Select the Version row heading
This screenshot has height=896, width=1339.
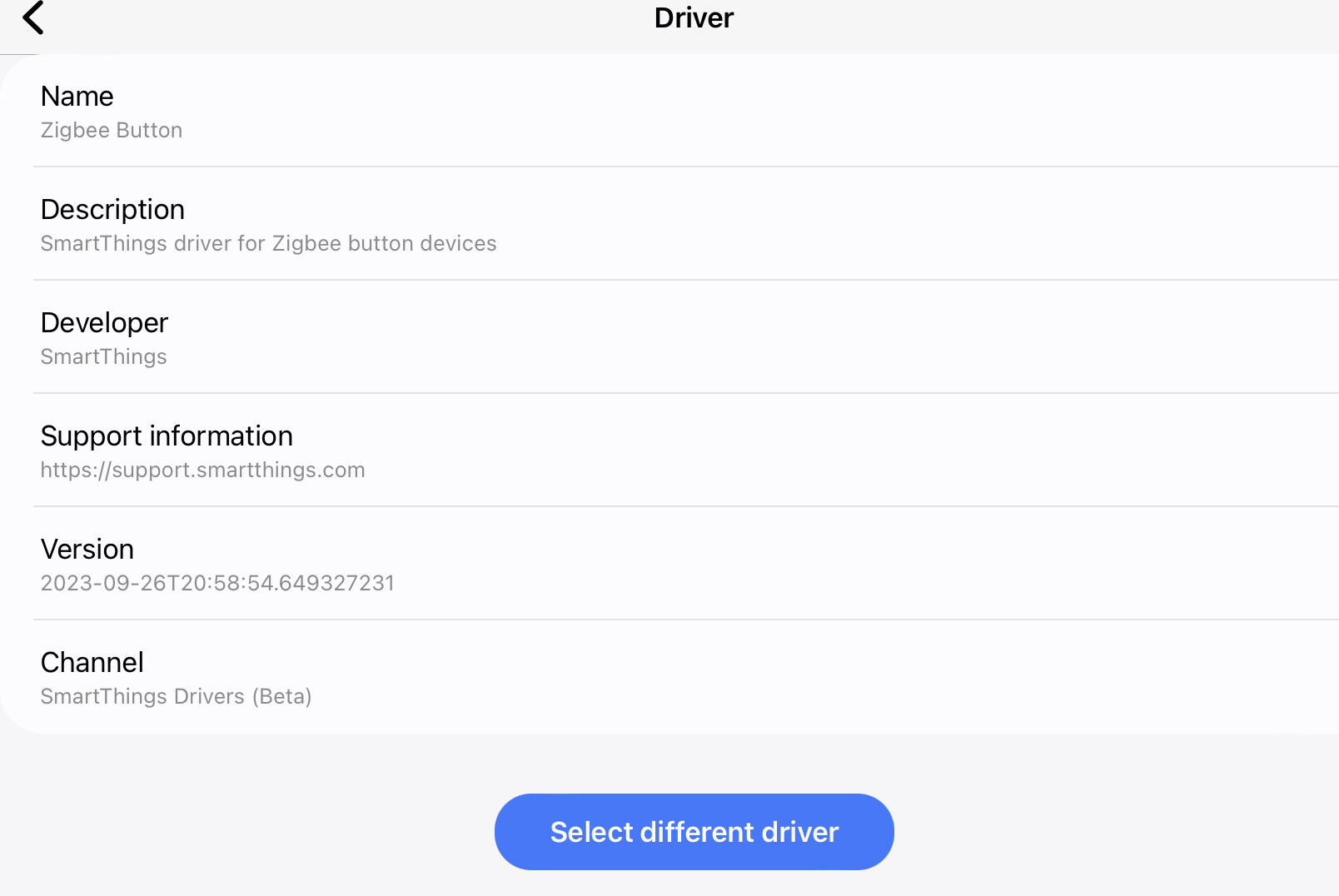pos(87,550)
